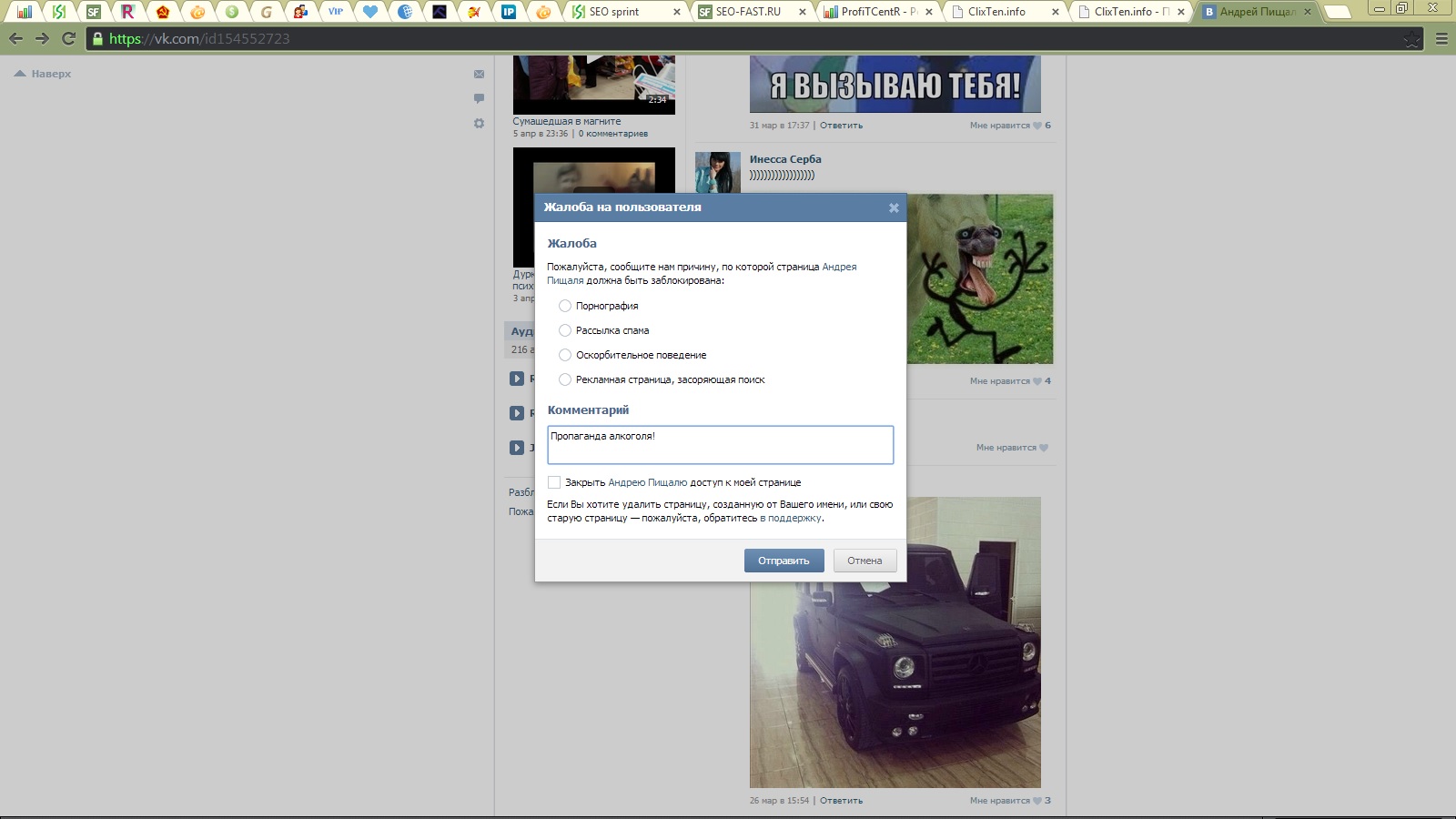Switch to the pinned dark square tab

pyautogui.click(x=440, y=12)
